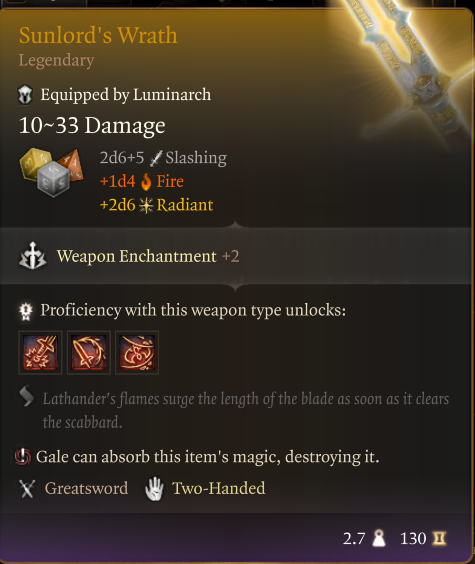This screenshot has height=564, width=475.
Task: Click the radiant damage star icon
Action: click(x=146, y=205)
